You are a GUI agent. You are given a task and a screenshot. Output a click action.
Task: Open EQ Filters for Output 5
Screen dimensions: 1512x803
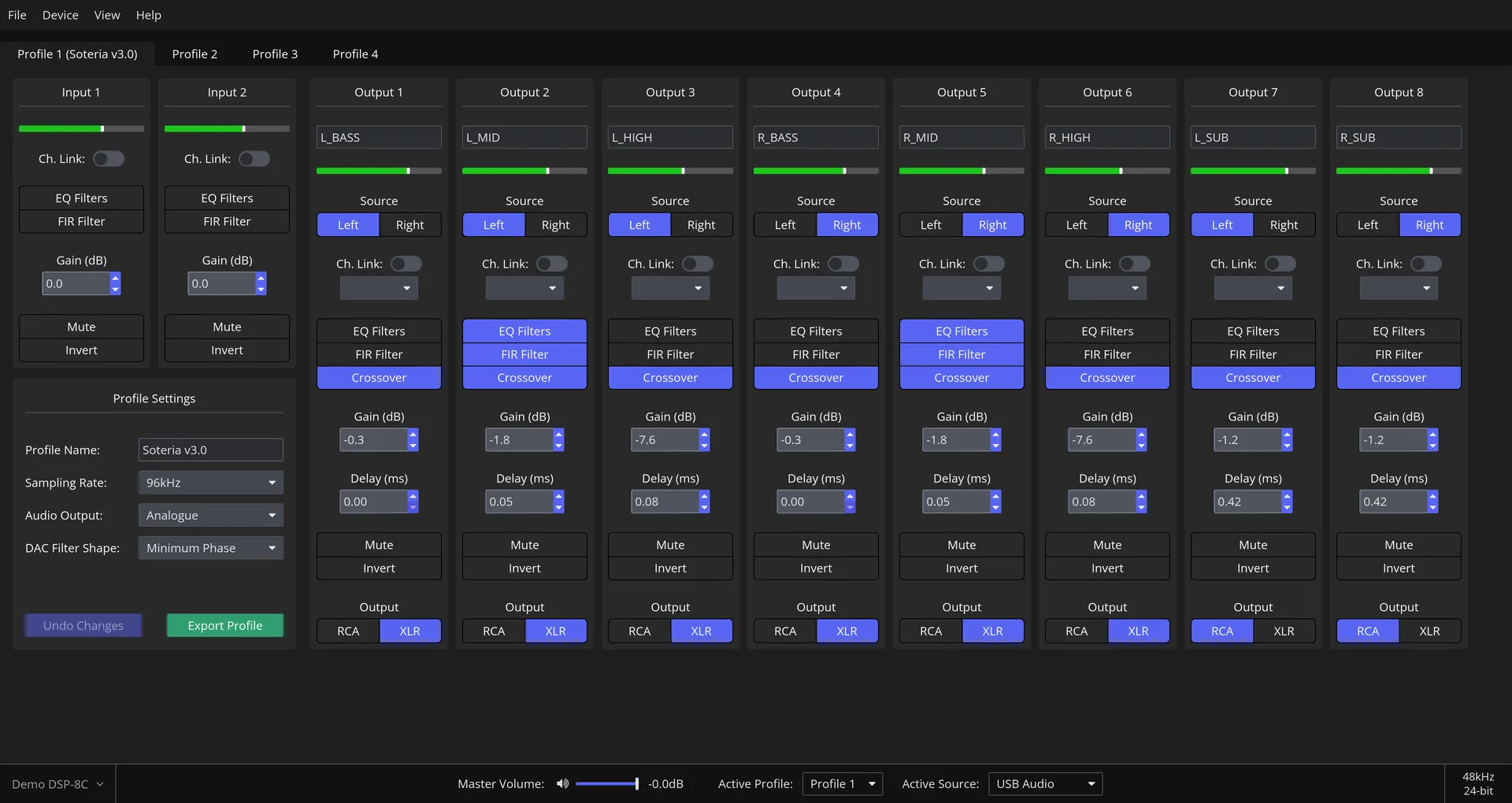tap(962, 331)
